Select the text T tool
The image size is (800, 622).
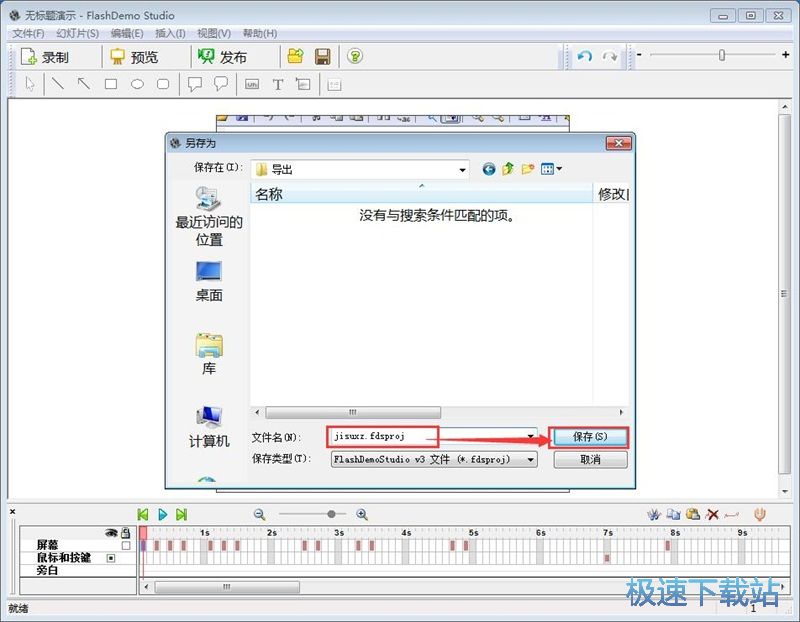[x=278, y=84]
